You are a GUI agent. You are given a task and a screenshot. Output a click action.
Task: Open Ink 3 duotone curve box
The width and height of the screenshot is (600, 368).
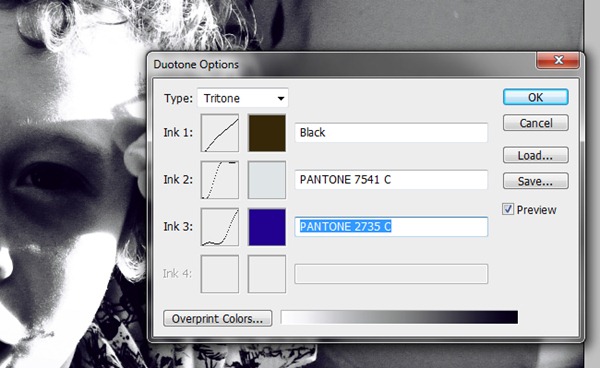pyautogui.click(x=220, y=227)
